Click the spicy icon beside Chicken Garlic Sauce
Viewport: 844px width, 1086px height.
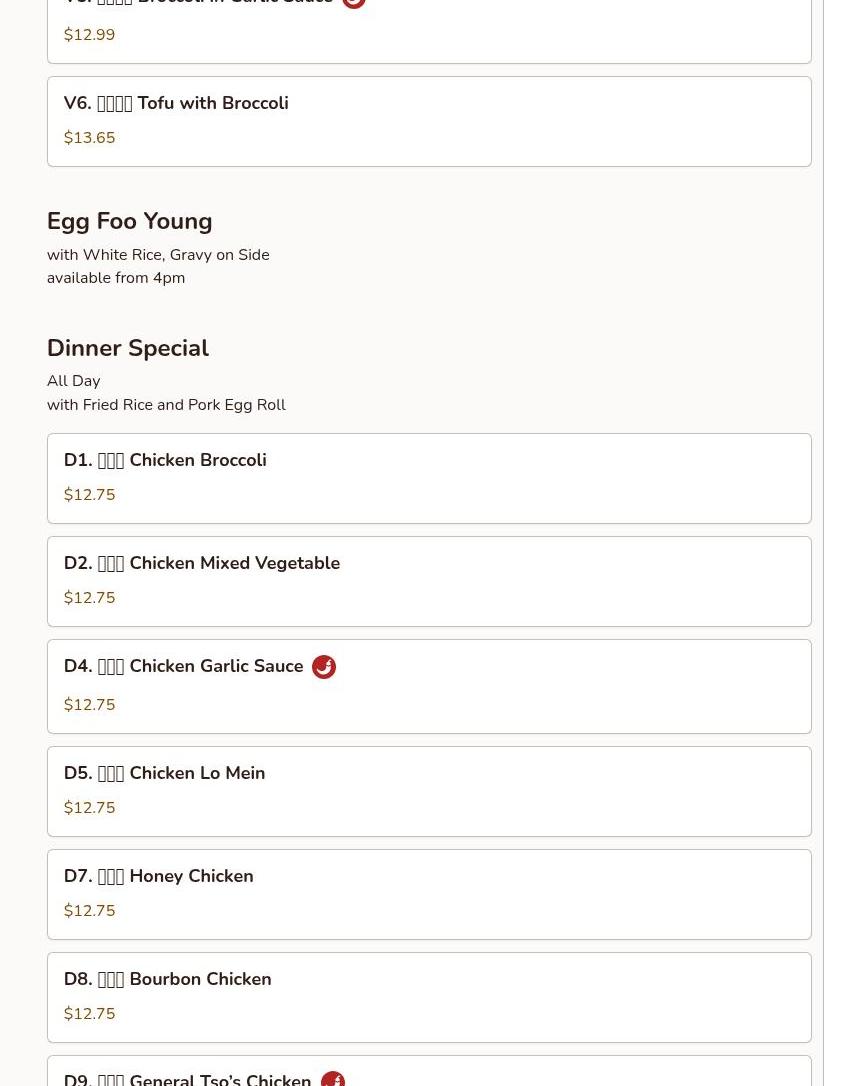[324, 667]
